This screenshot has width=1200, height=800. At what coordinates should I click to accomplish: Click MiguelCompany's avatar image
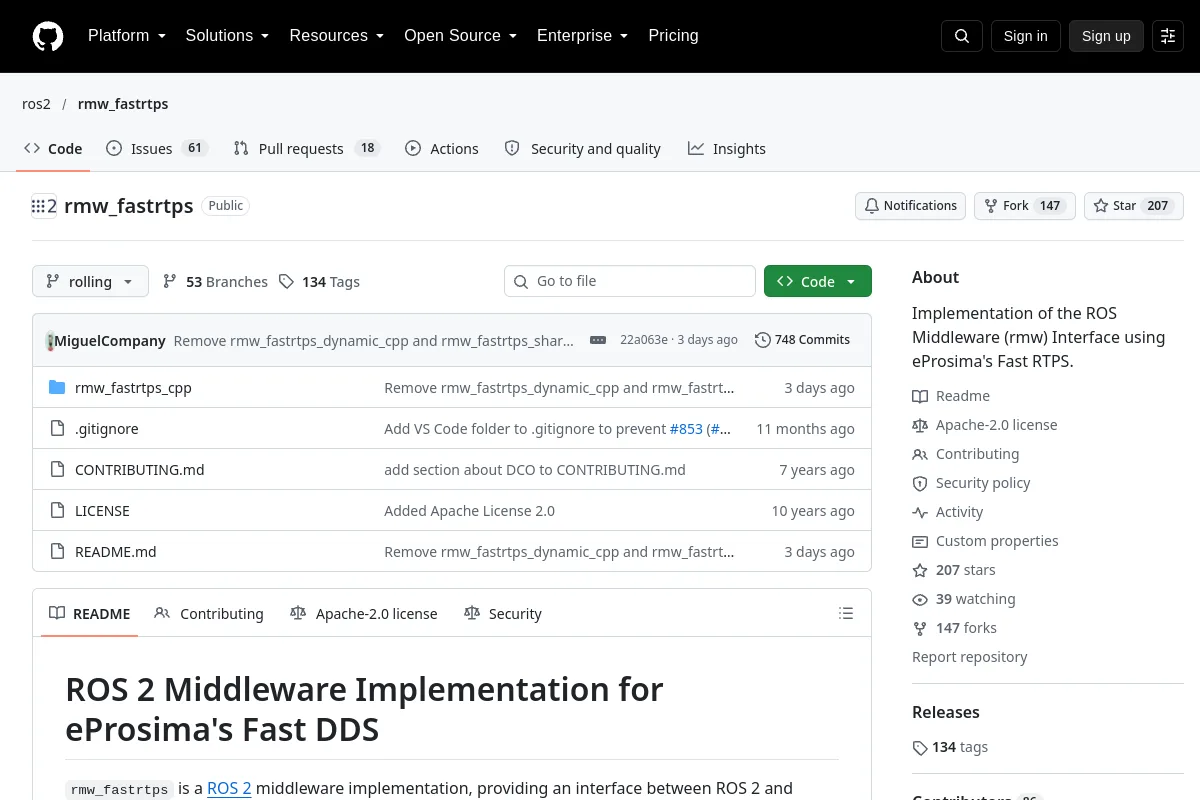click(x=50, y=341)
